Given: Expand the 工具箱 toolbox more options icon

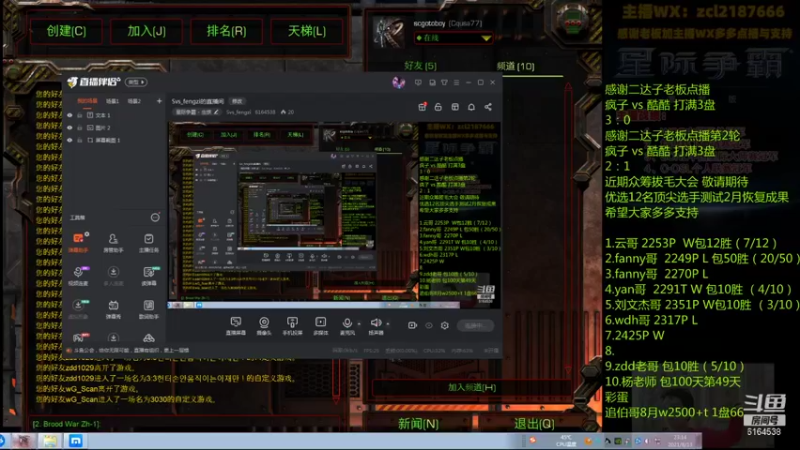Looking at the screenshot, I should pos(155,218).
